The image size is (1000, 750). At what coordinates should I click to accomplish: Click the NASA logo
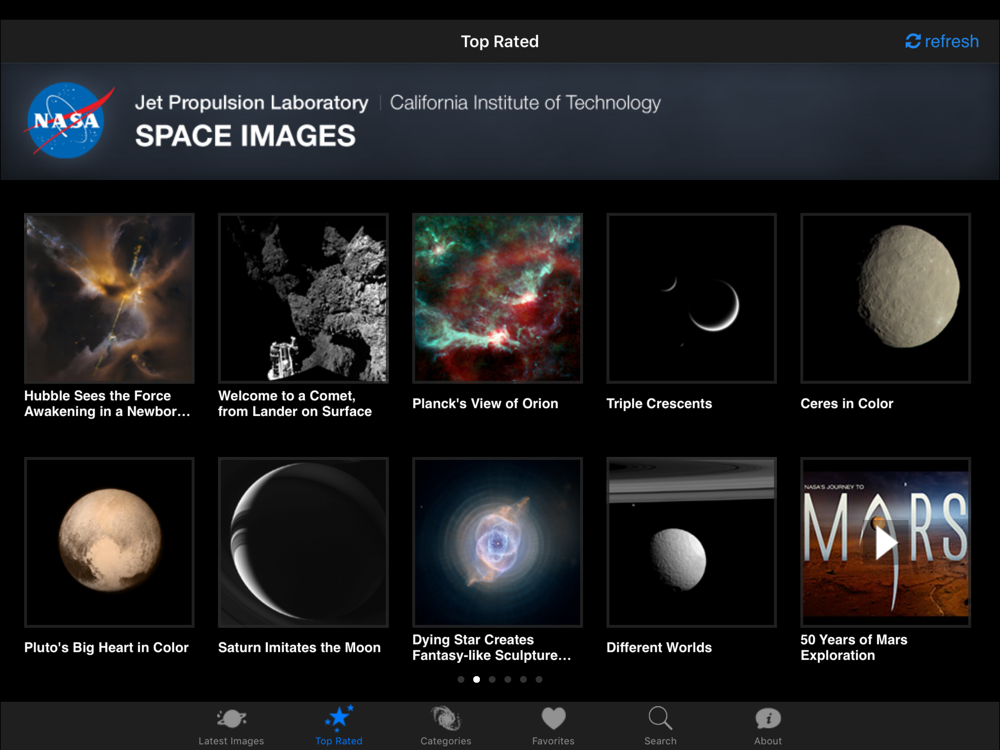pos(69,120)
